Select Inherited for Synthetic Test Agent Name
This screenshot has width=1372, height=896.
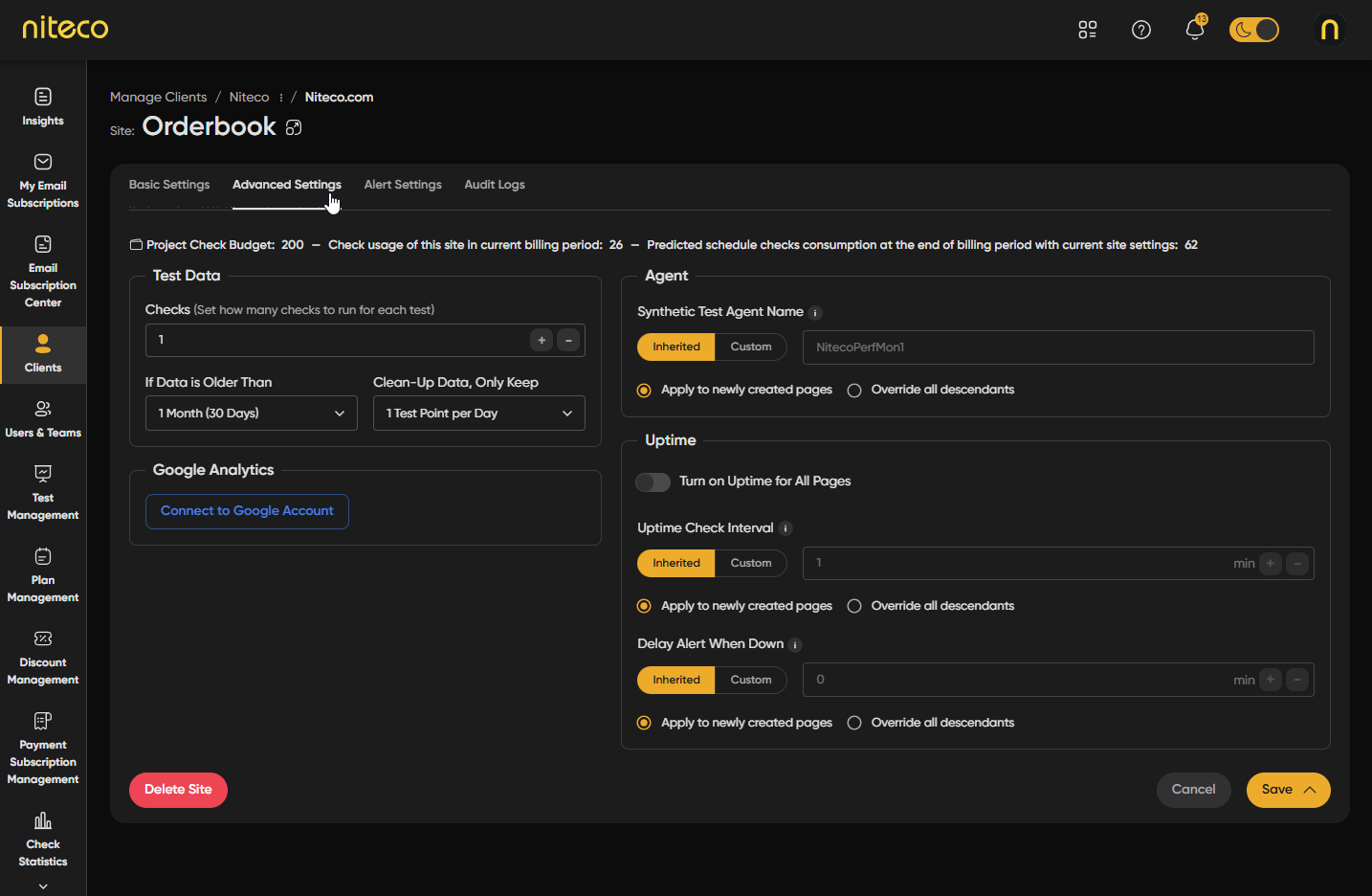click(676, 347)
